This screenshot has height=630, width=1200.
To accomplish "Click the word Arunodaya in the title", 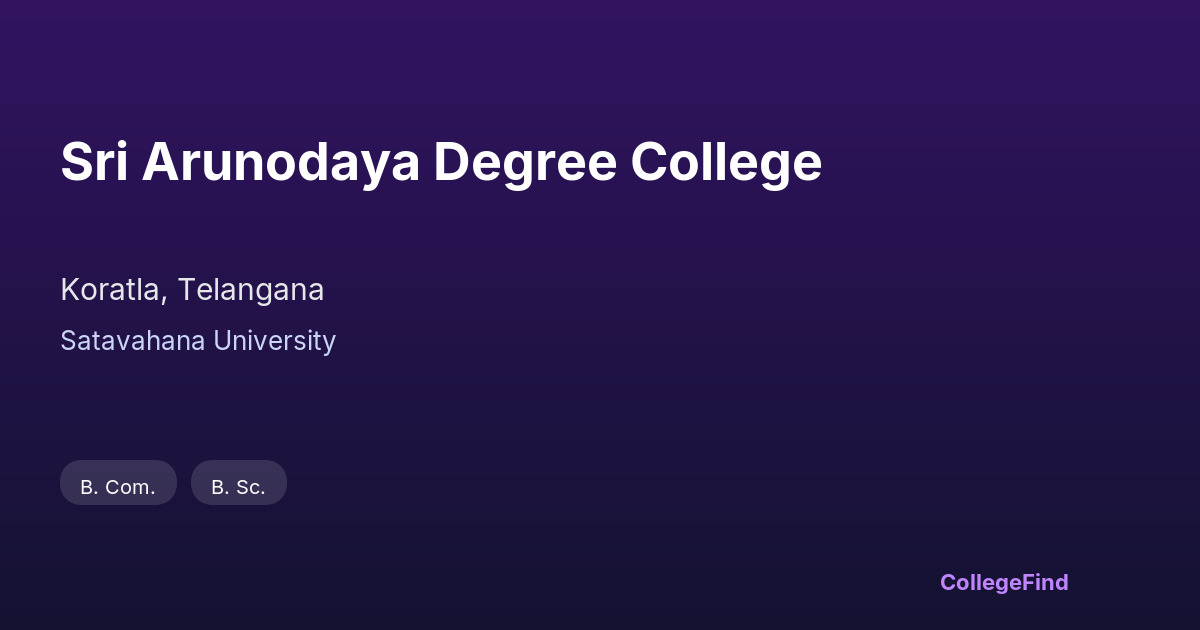I will 280,162.
